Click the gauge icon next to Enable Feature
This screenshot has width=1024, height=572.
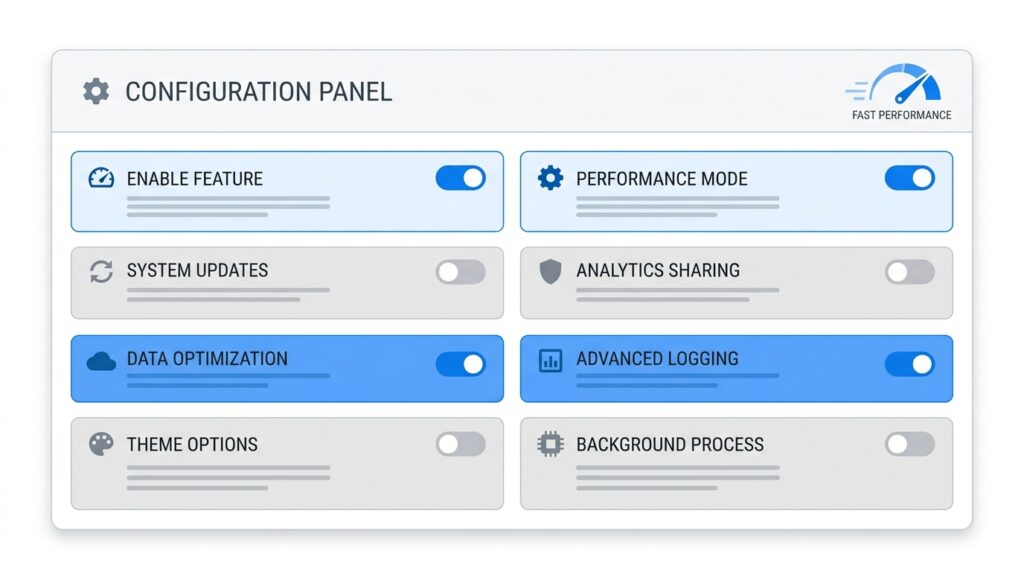click(101, 178)
